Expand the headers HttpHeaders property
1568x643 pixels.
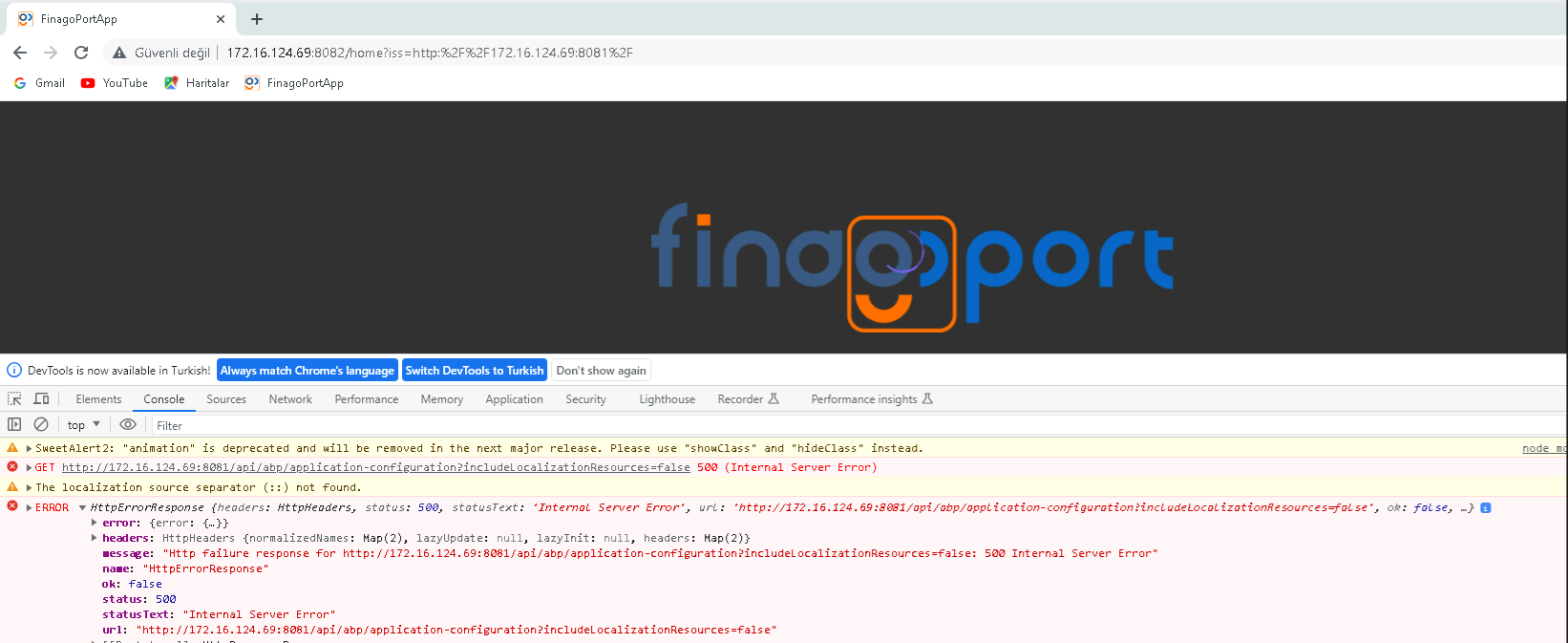coord(94,538)
